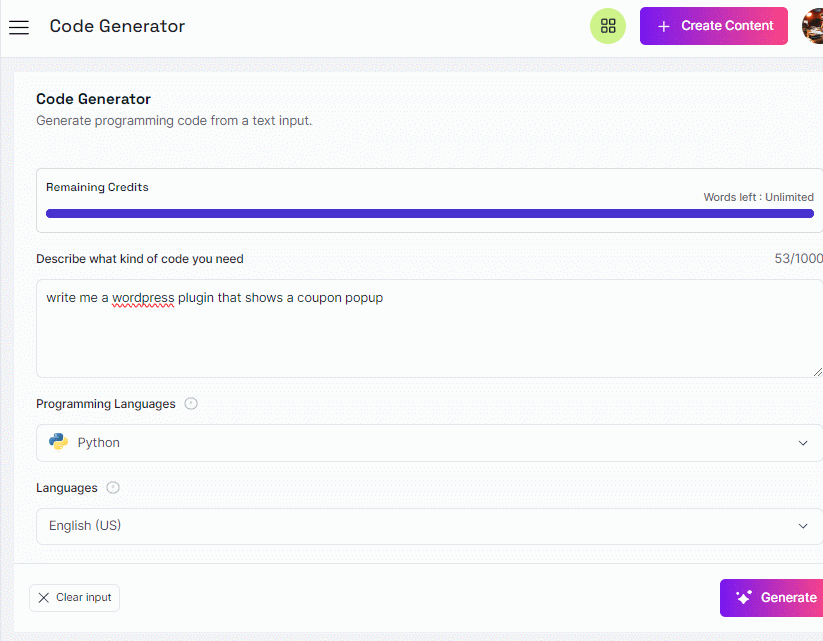This screenshot has width=823, height=641.
Task: Open the user profile avatar
Action: (813, 26)
